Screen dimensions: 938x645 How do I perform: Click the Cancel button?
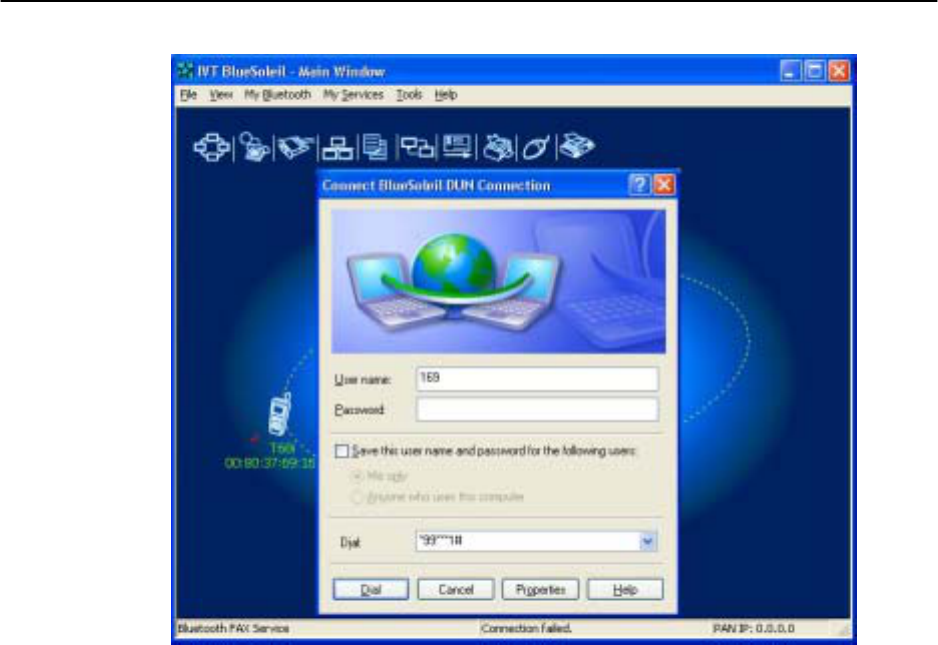(456, 589)
